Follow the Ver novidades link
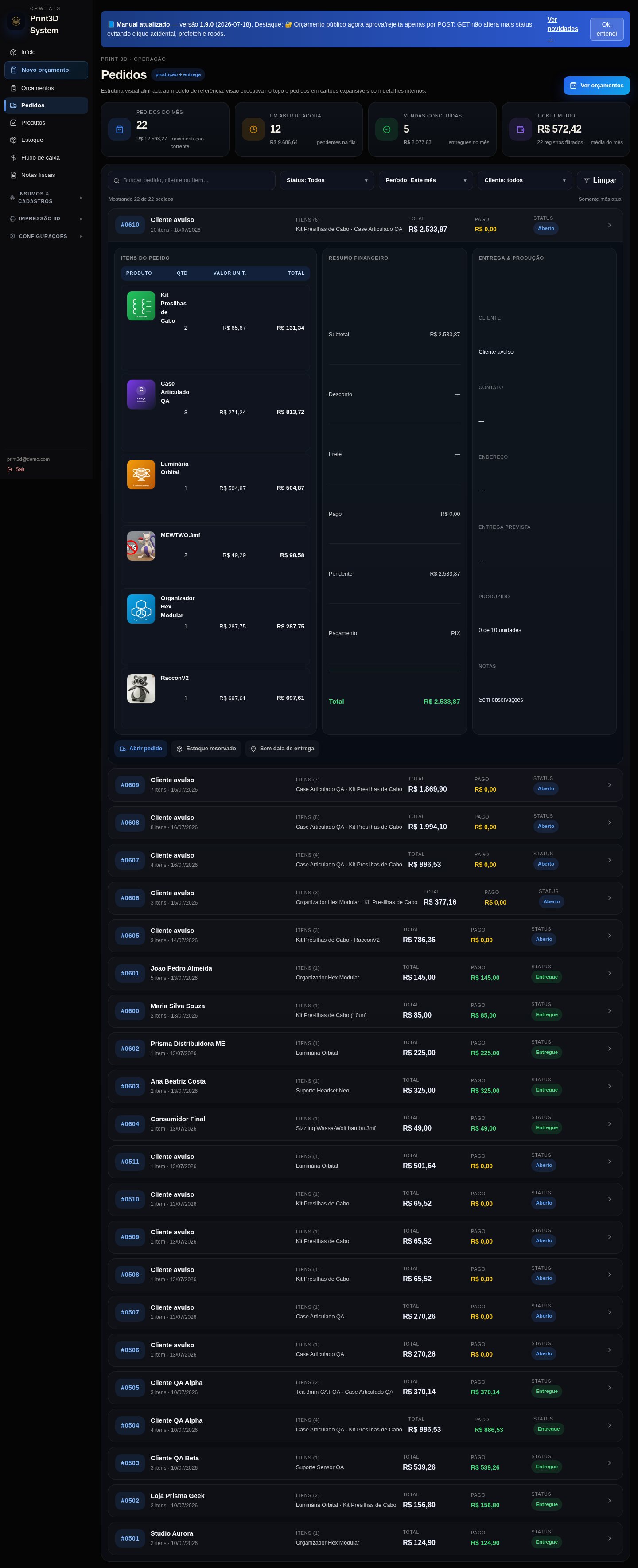 562,29
